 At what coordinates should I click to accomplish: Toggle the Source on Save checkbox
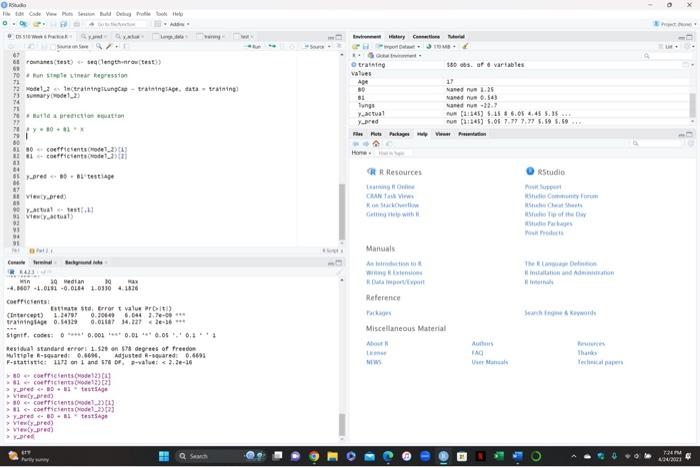pyautogui.click(x=53, y=47)
